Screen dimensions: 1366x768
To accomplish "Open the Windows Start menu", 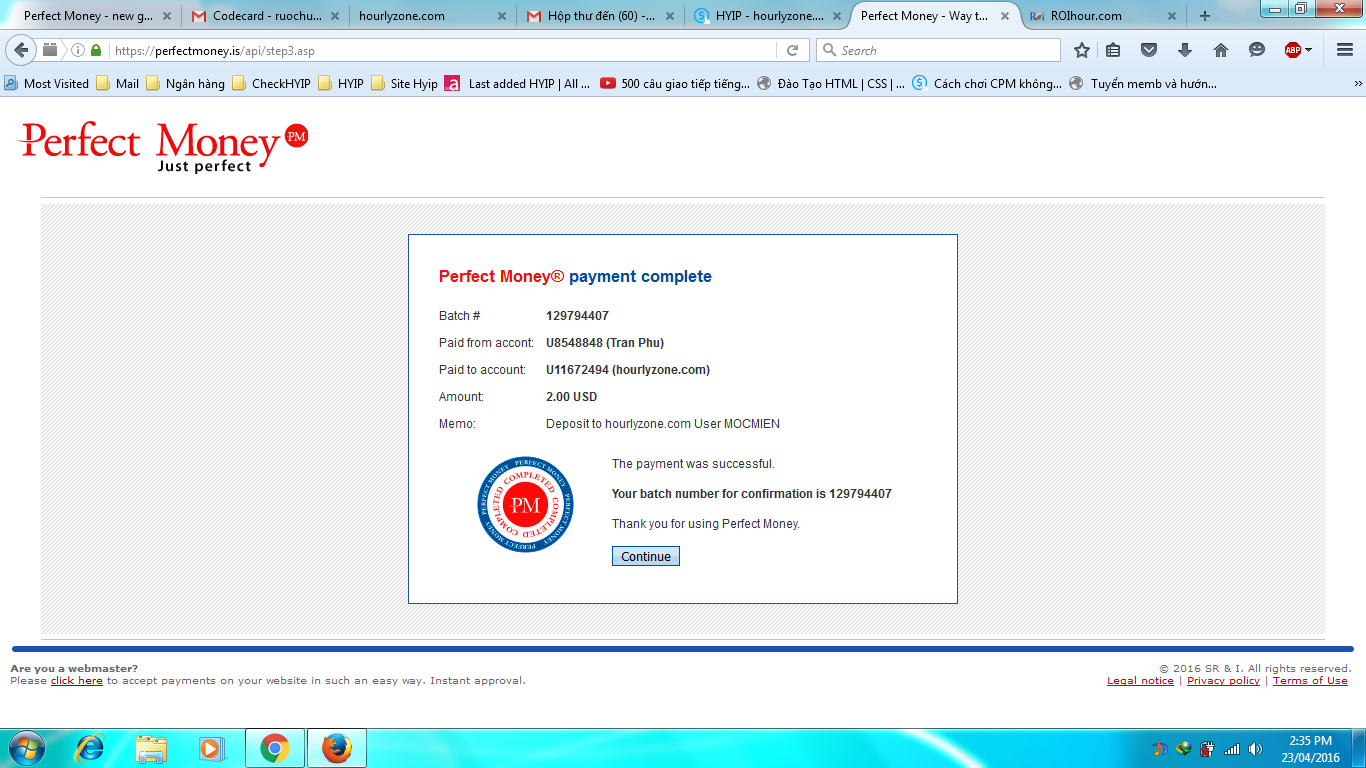I will pos(25,748).
